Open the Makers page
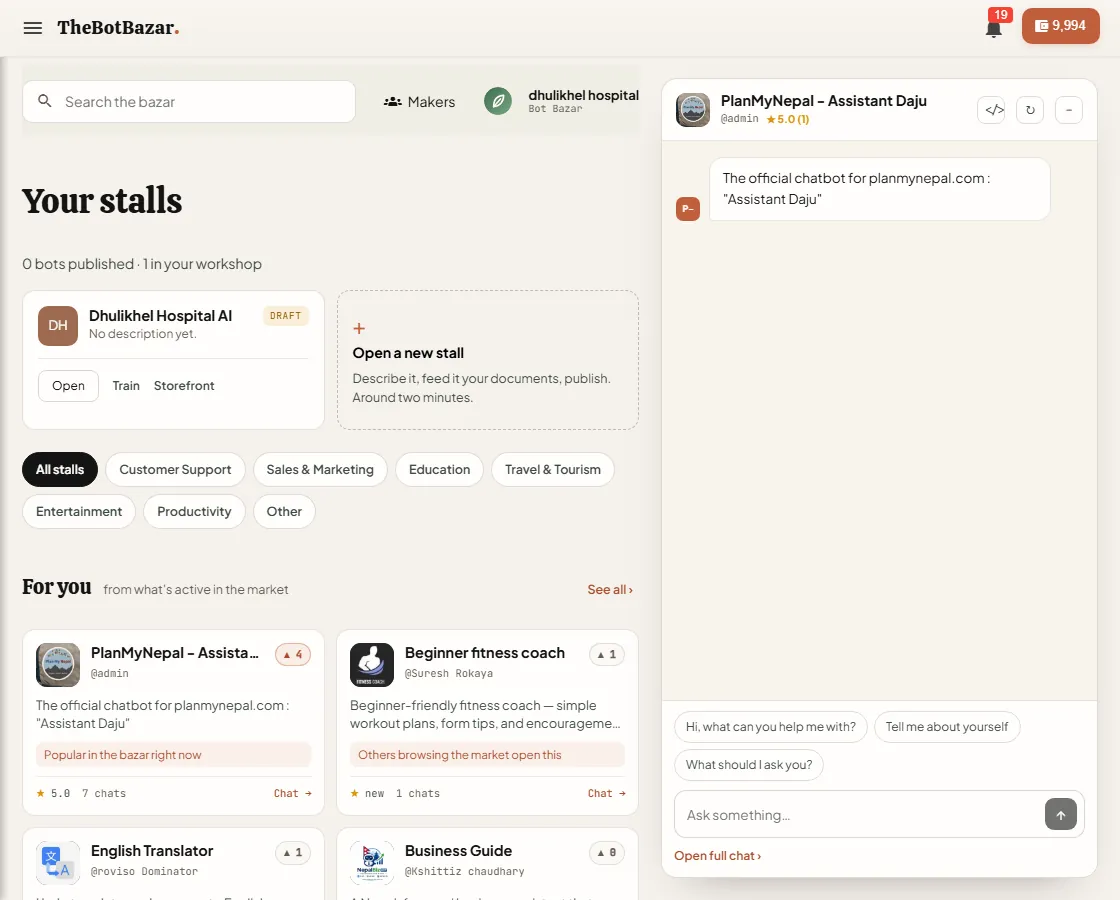This screenshot has height=900, width=1120. [419, 101]
